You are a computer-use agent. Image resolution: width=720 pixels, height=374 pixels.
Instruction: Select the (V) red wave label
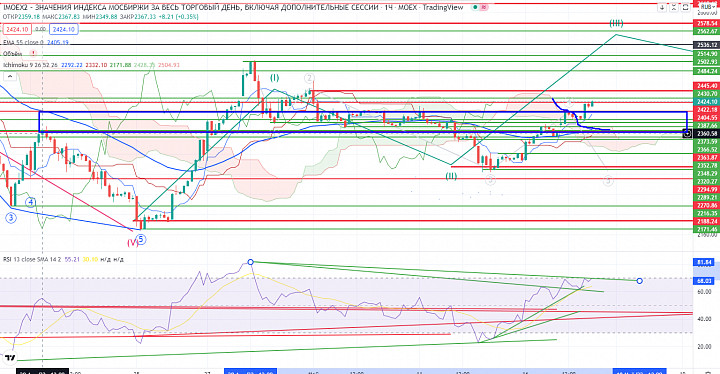coord(132,243)
